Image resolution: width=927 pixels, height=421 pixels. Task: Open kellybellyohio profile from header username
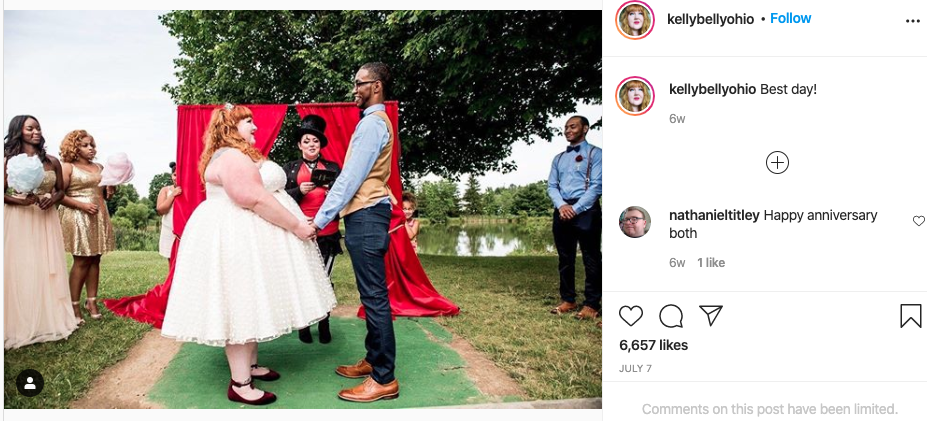[x=710, y=20]
